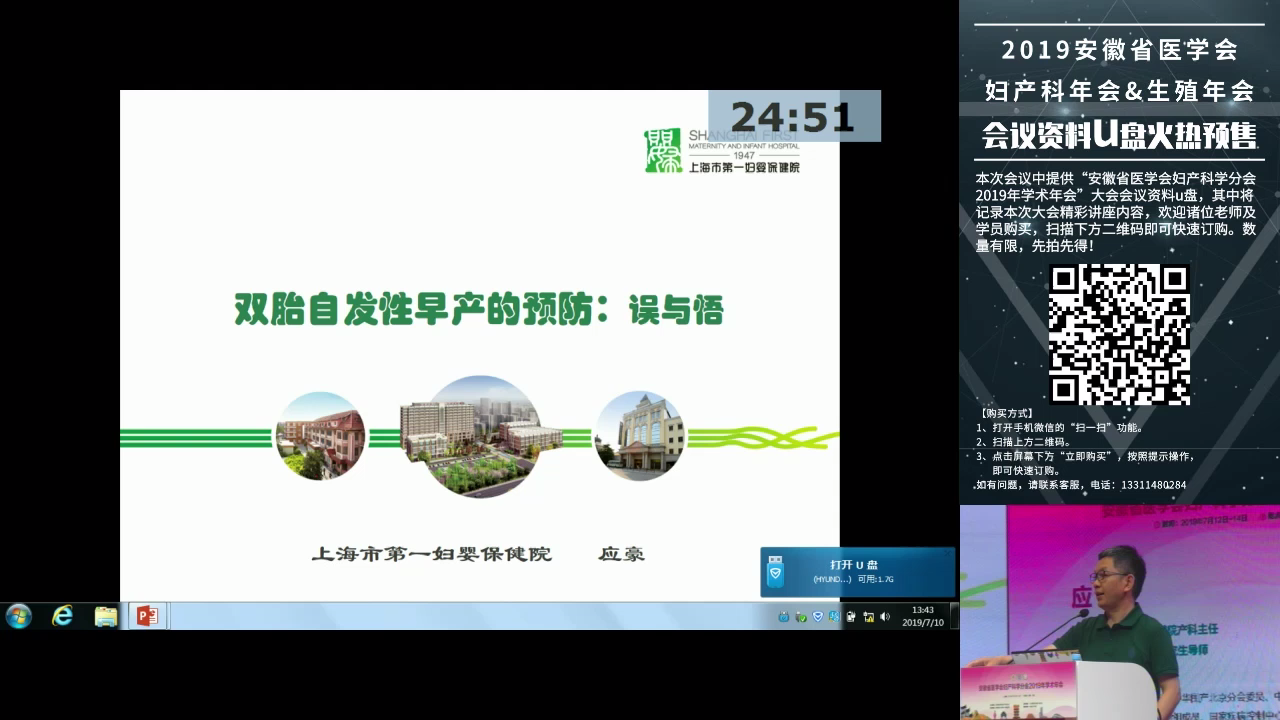Launch Internet Explorer from the taskbar
Viewport: 1280px width, 720px height.
(63, 616)
